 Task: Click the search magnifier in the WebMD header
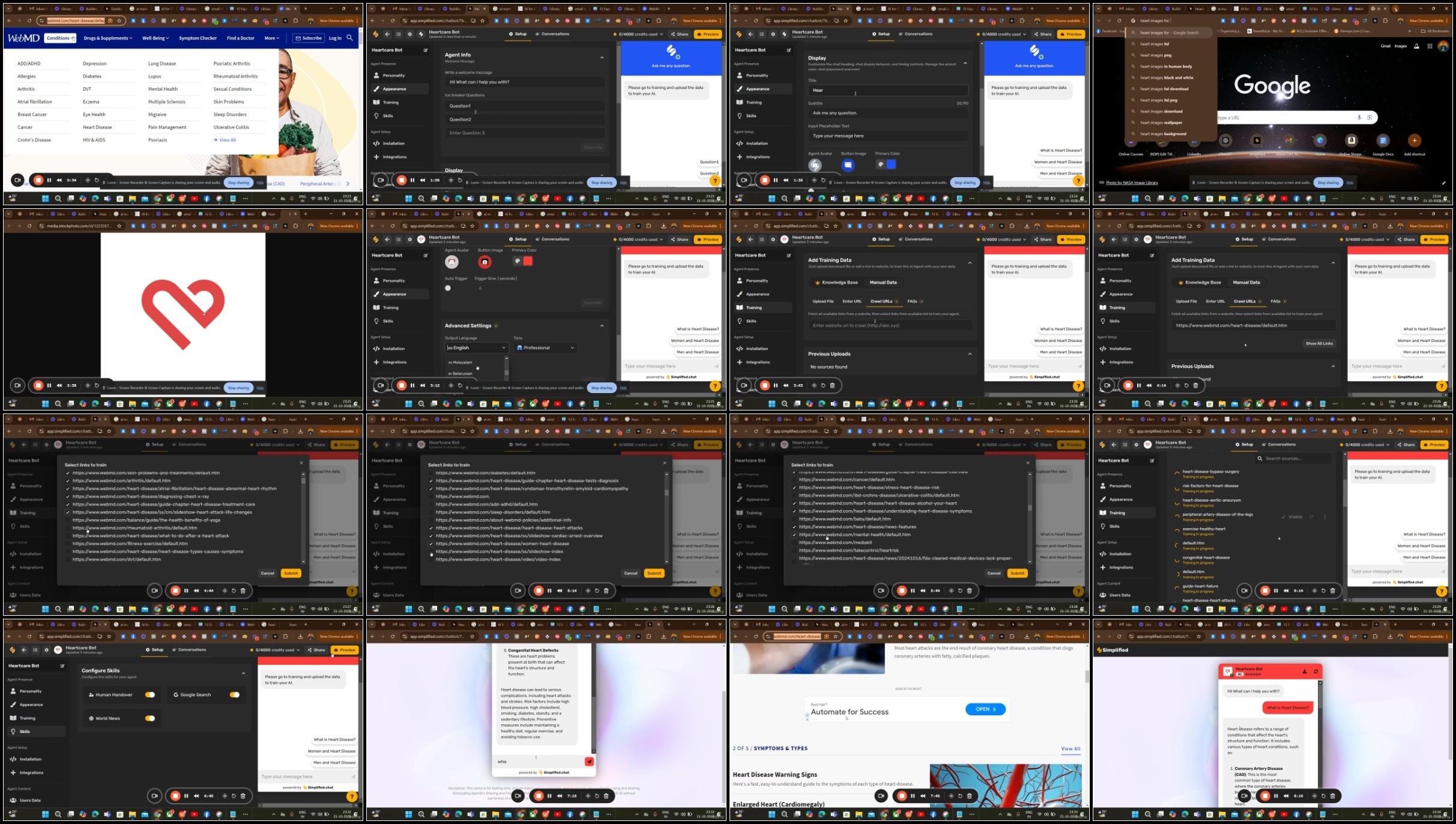click(x=349, y=38)
